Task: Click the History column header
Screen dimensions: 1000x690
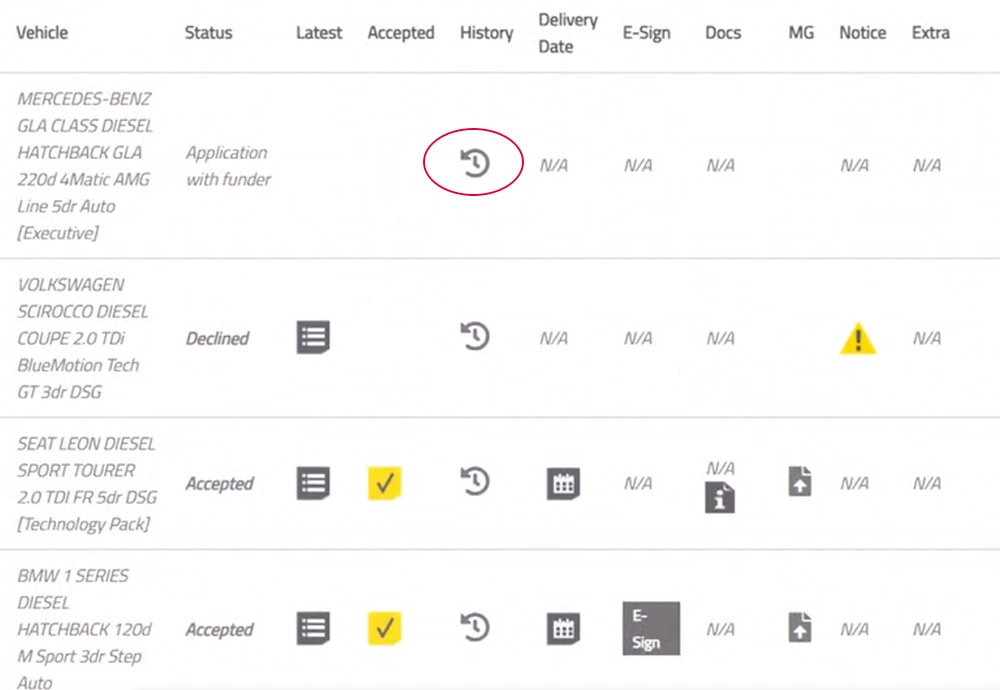Action: [x=487, y=33]
